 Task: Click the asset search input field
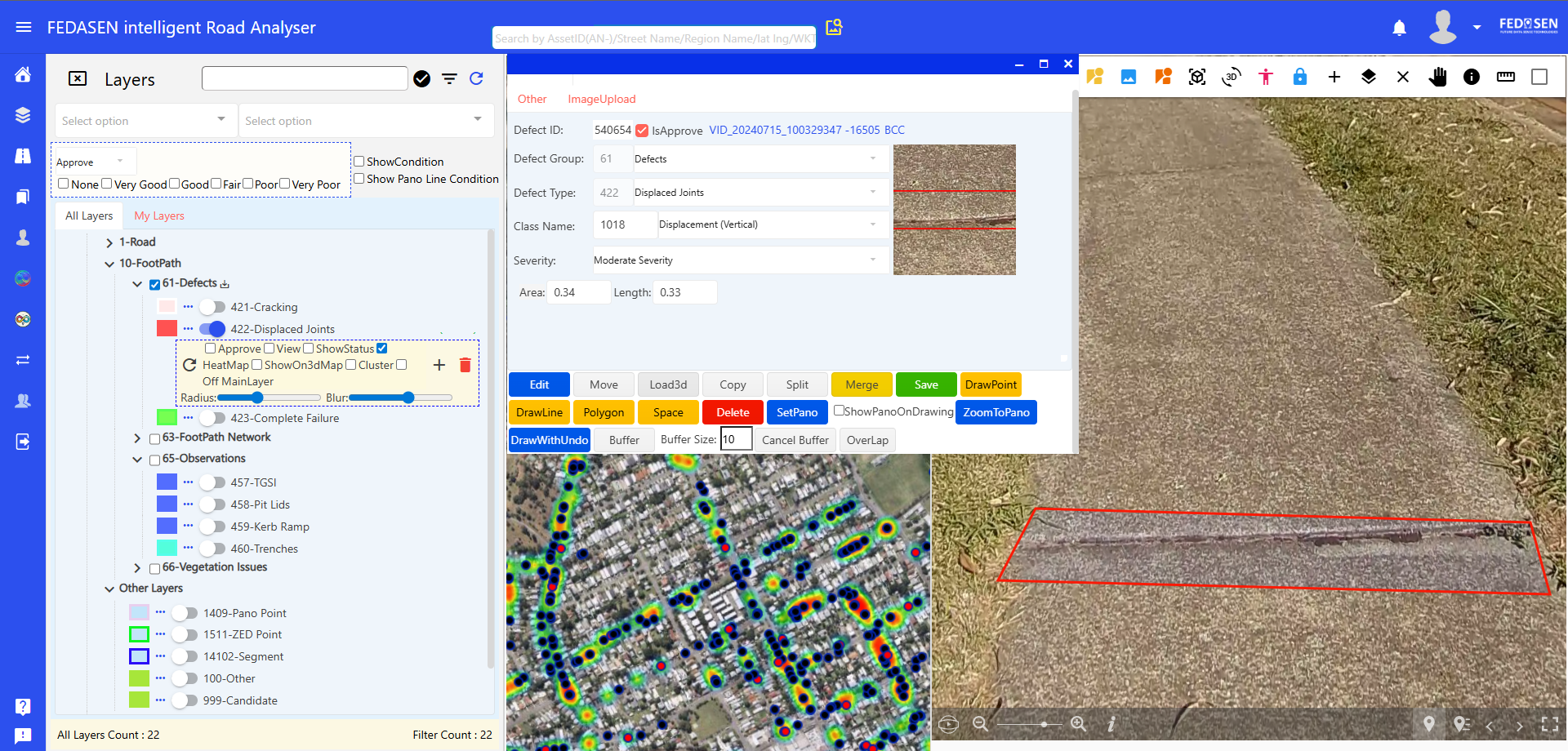coord(653,38)
